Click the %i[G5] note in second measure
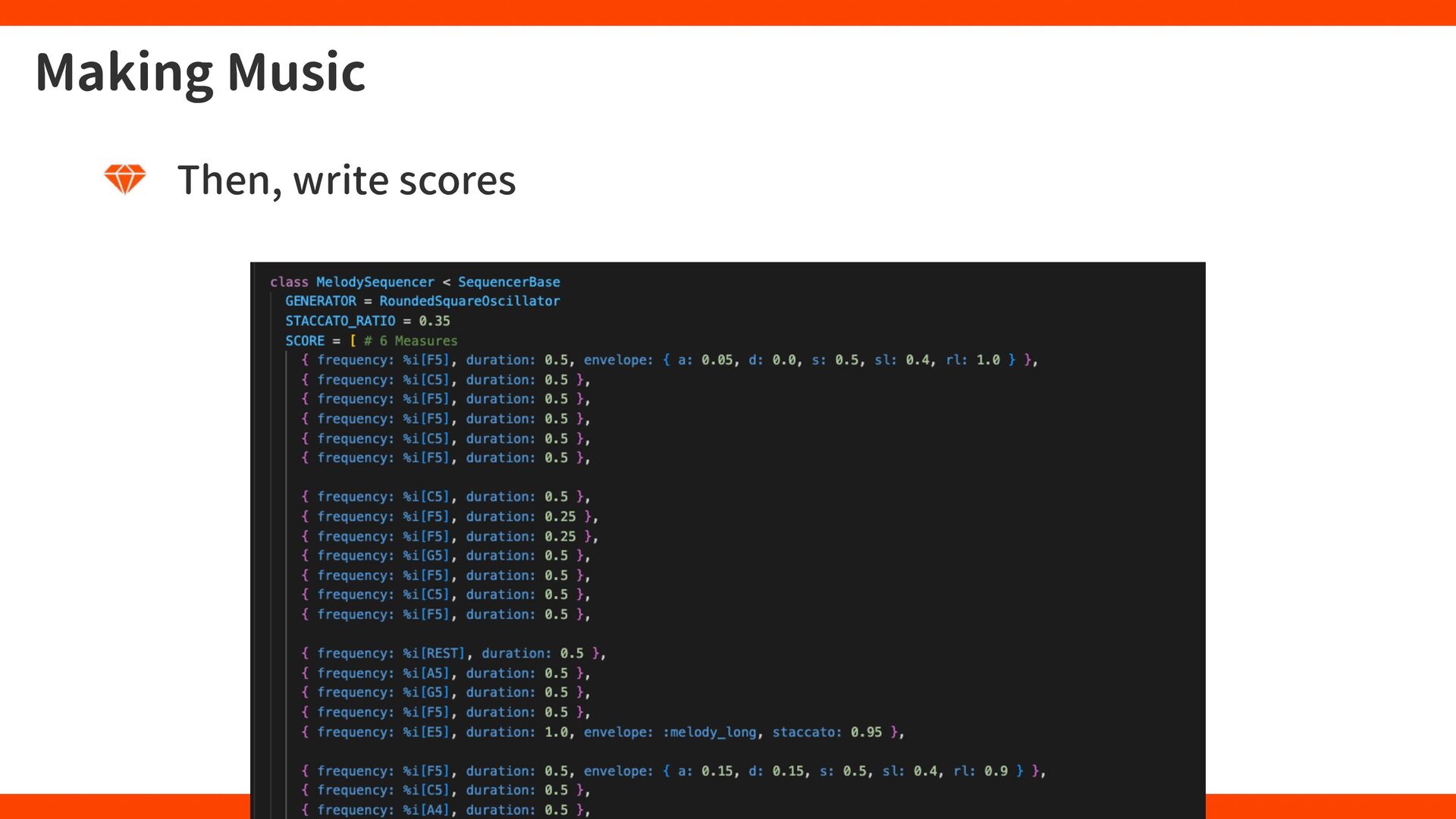 click(x=425, y=556)
